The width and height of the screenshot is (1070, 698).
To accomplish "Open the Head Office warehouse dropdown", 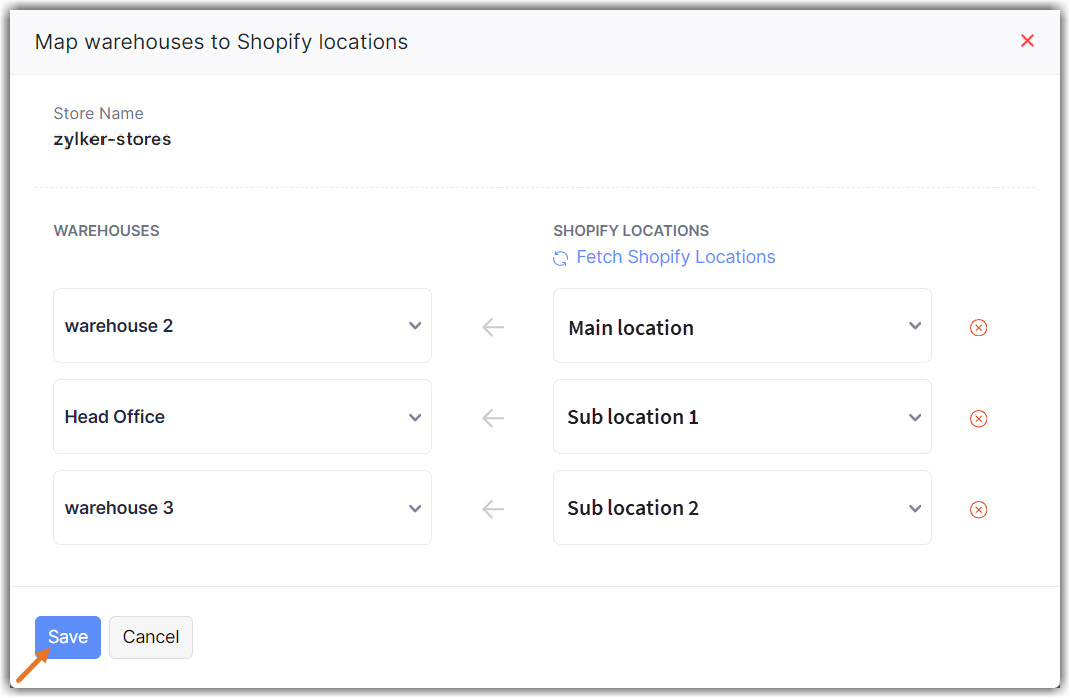I will (x=242, y=417).
